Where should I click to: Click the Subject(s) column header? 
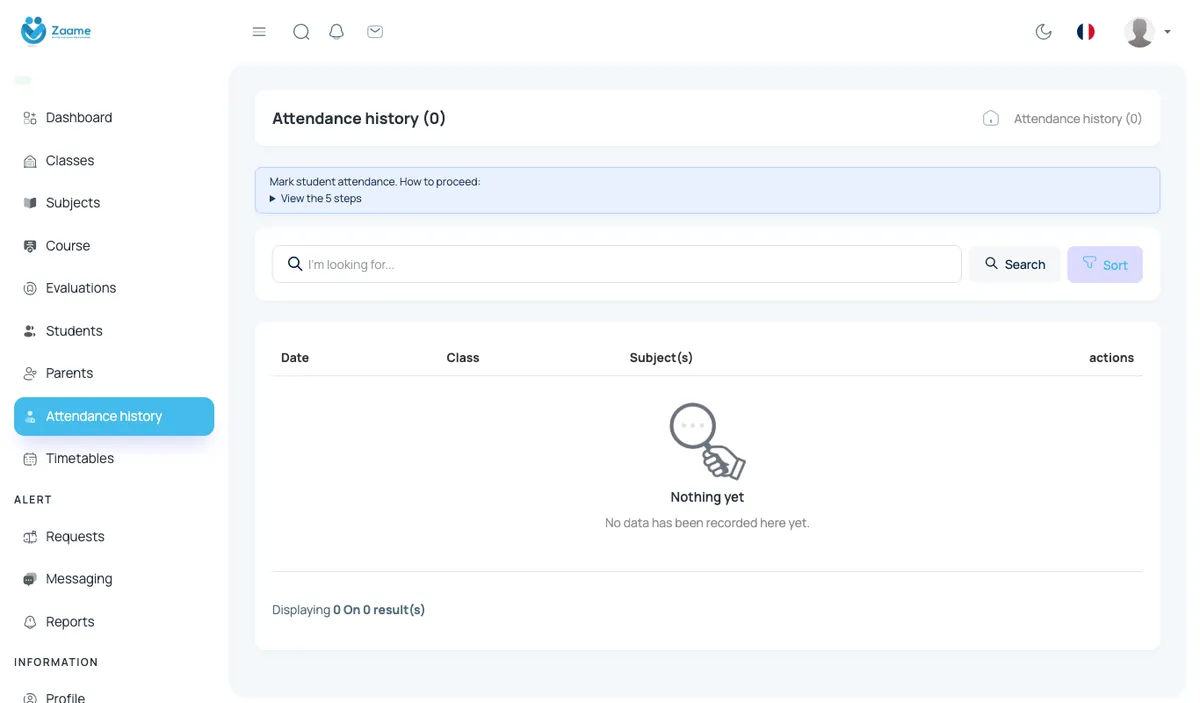[661, 358]
